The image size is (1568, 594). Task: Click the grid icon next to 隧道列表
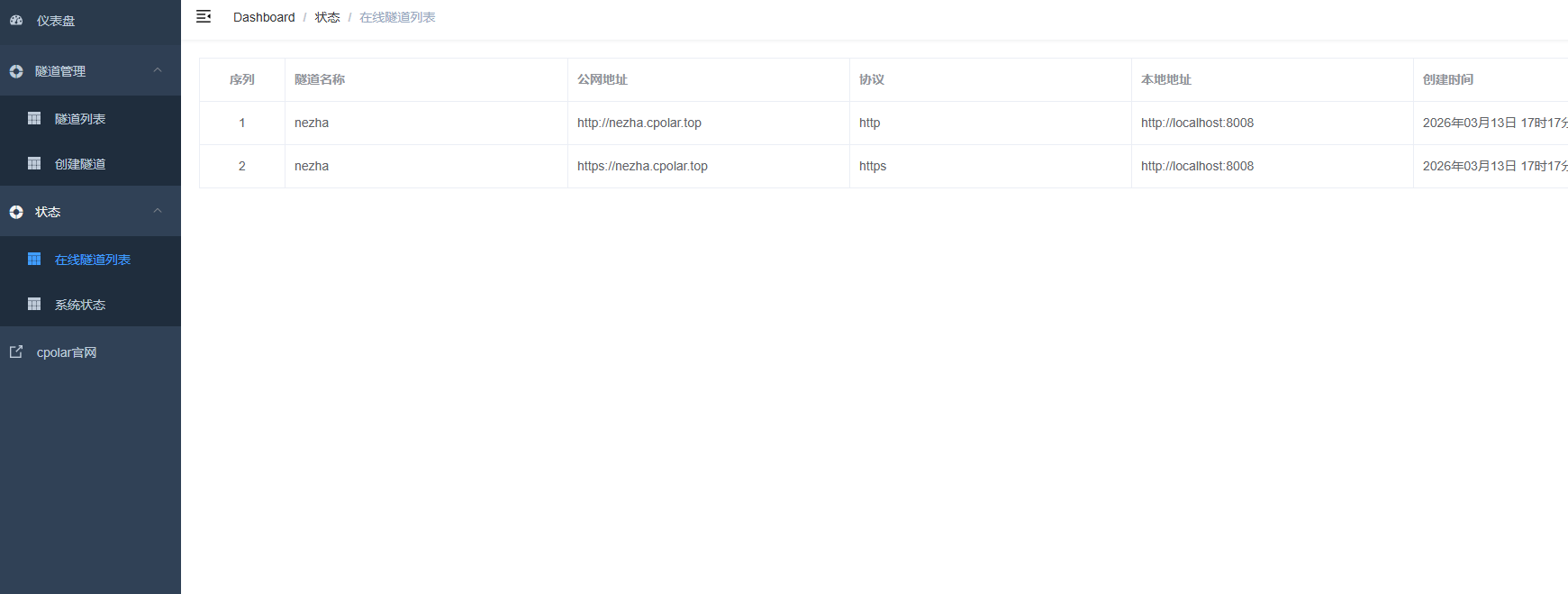coord(34,118)
